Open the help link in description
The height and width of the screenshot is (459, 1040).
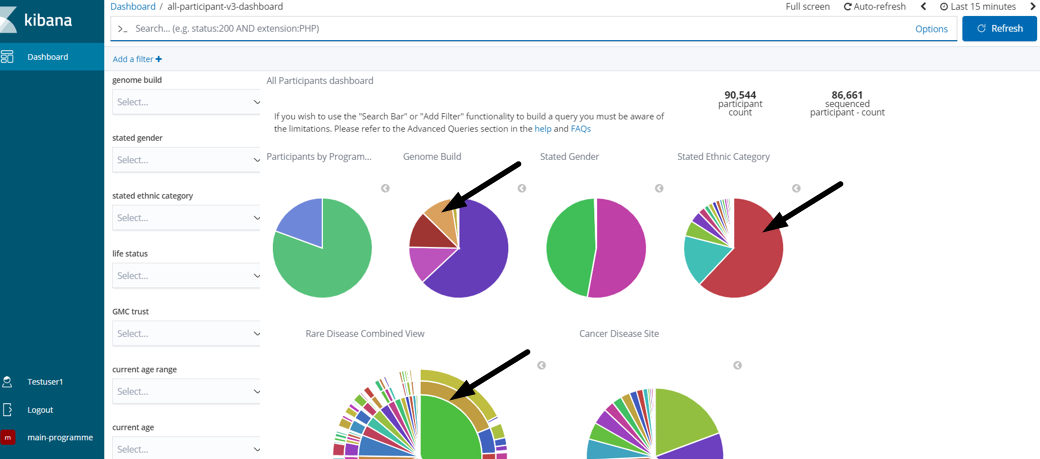click(543, 129)
